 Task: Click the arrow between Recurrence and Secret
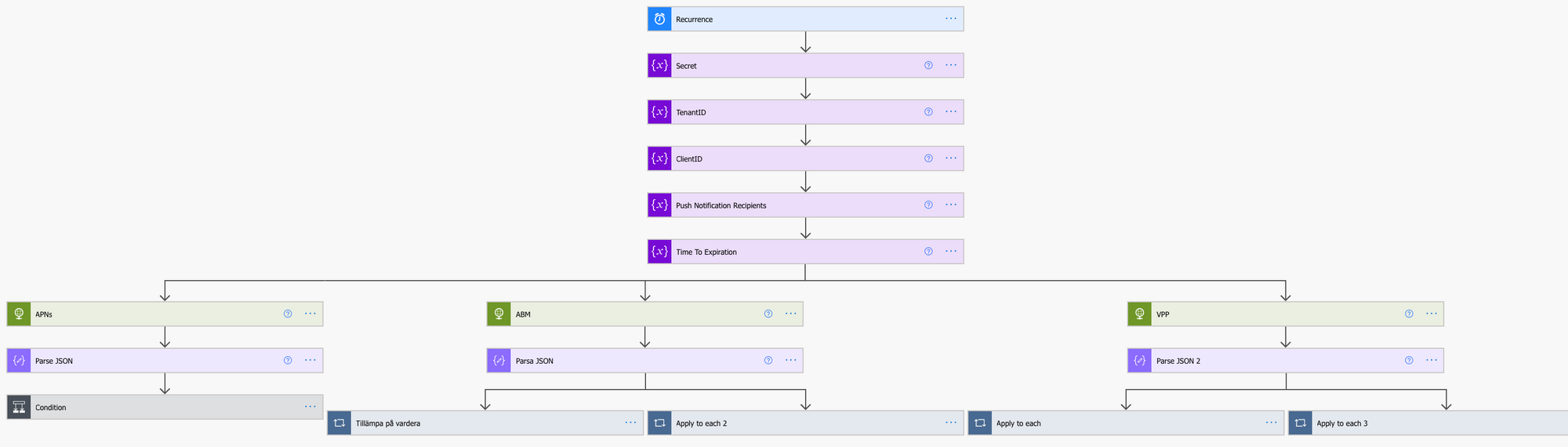pyautogui.click(x=805, y=43)
